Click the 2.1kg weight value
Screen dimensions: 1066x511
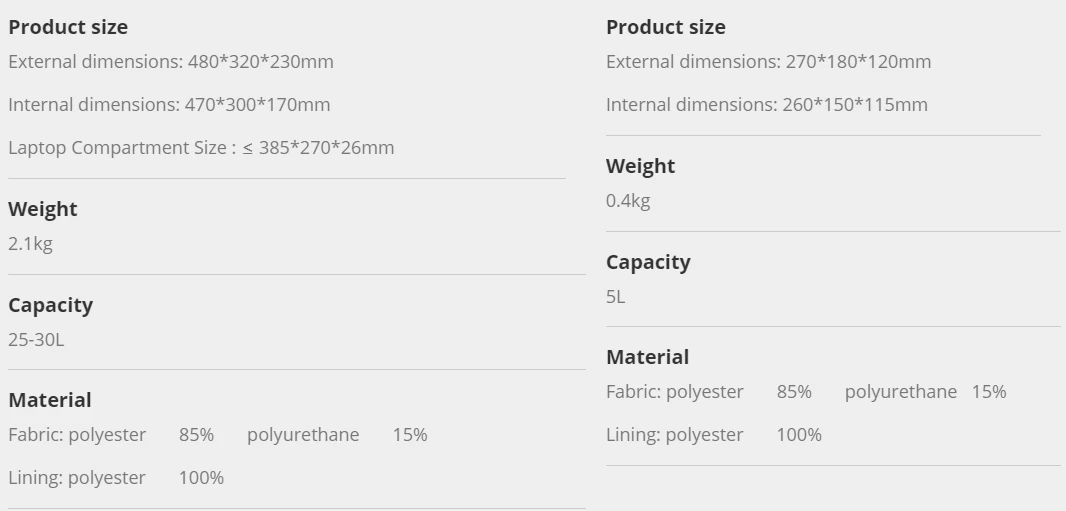point(30,244)
